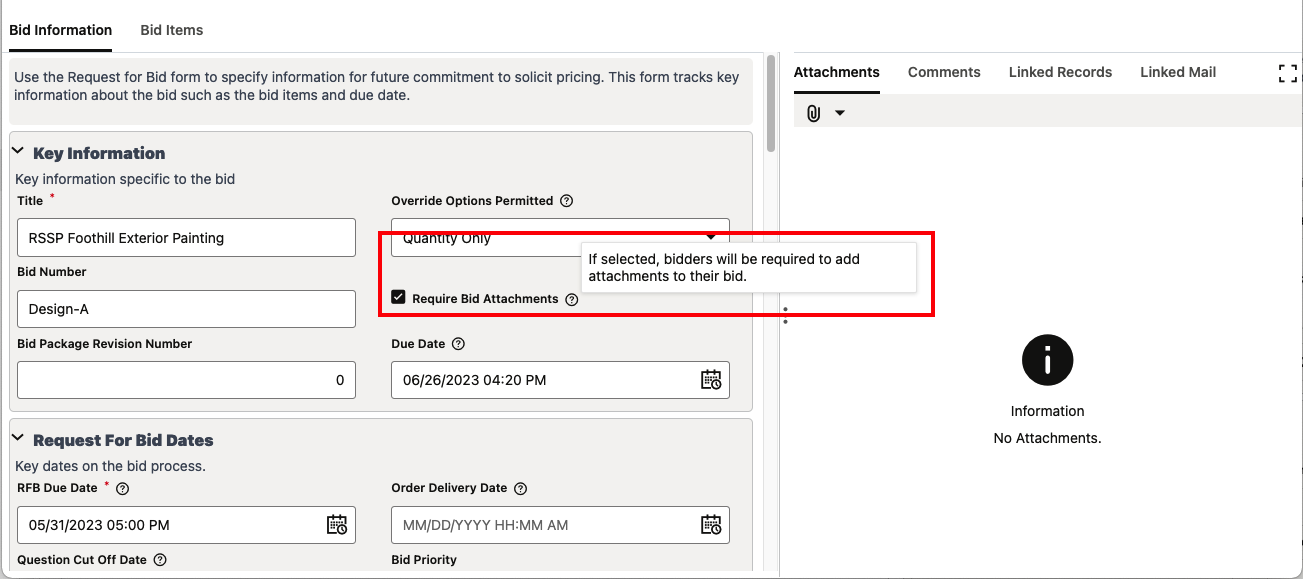Screen dimensions: 1303x579
Task: Expand the Attachments panel to fullscreen
Action: coord(1287,72)
